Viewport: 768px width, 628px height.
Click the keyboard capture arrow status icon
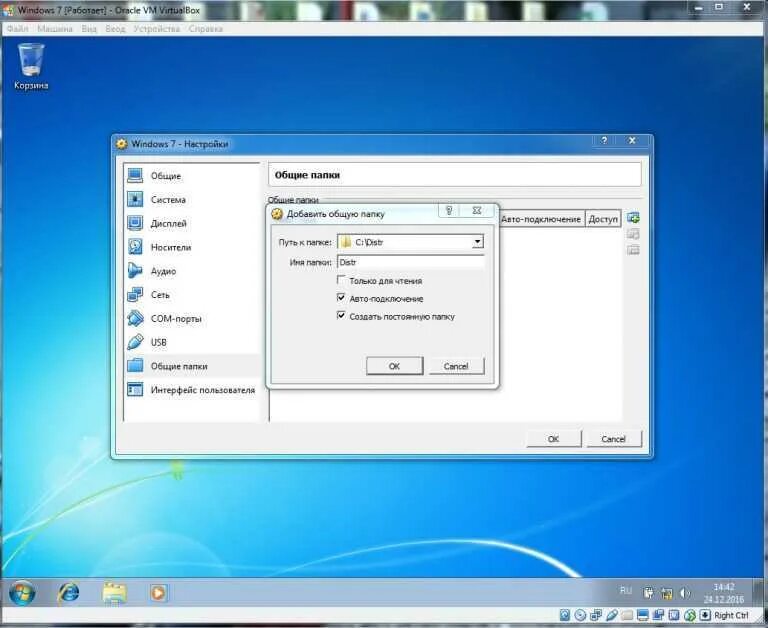(705, 615)
